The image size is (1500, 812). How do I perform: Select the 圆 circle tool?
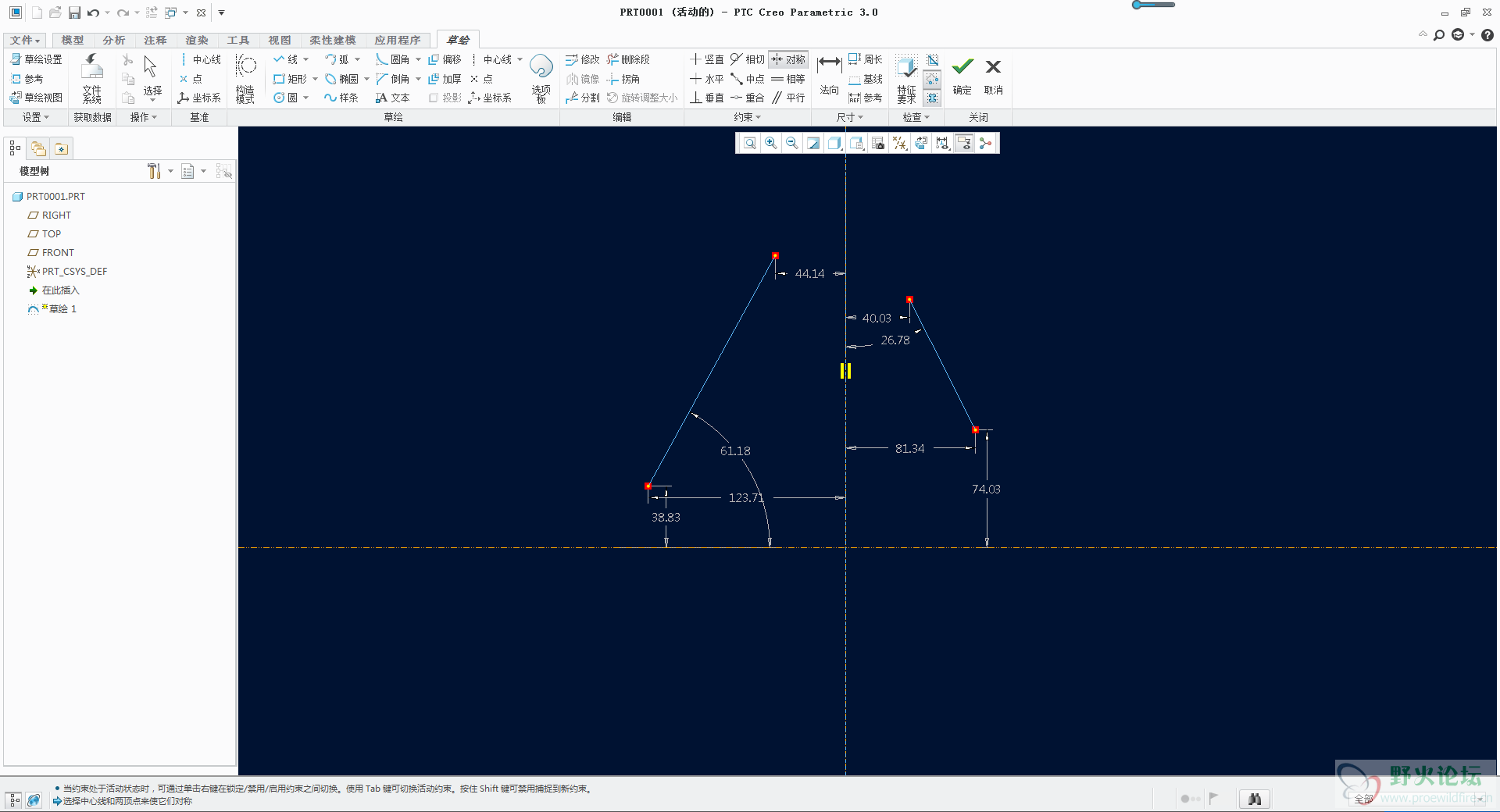[285, 98]
